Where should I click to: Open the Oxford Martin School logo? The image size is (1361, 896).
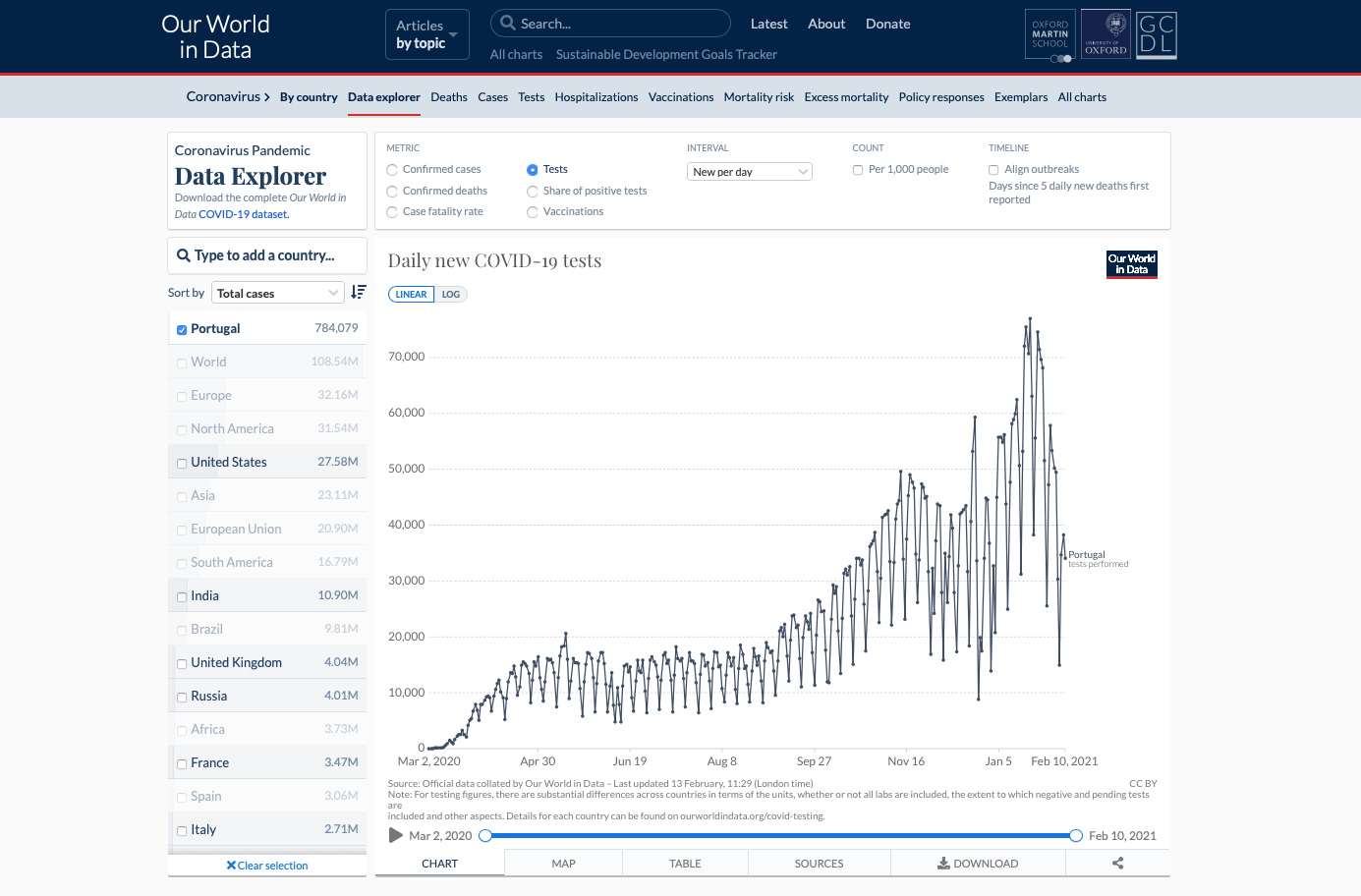pos(1049,35)
